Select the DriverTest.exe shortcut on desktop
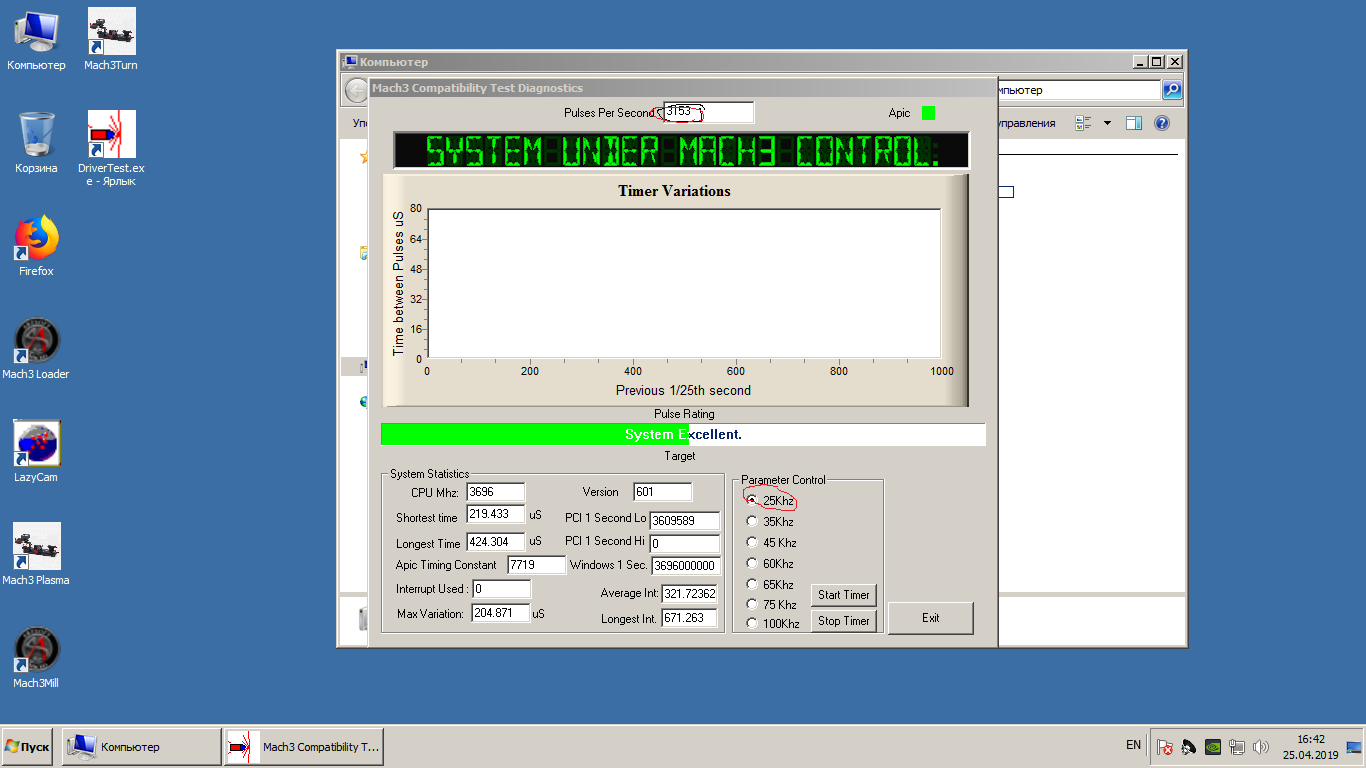1366x768 pixels. (111, 149)
